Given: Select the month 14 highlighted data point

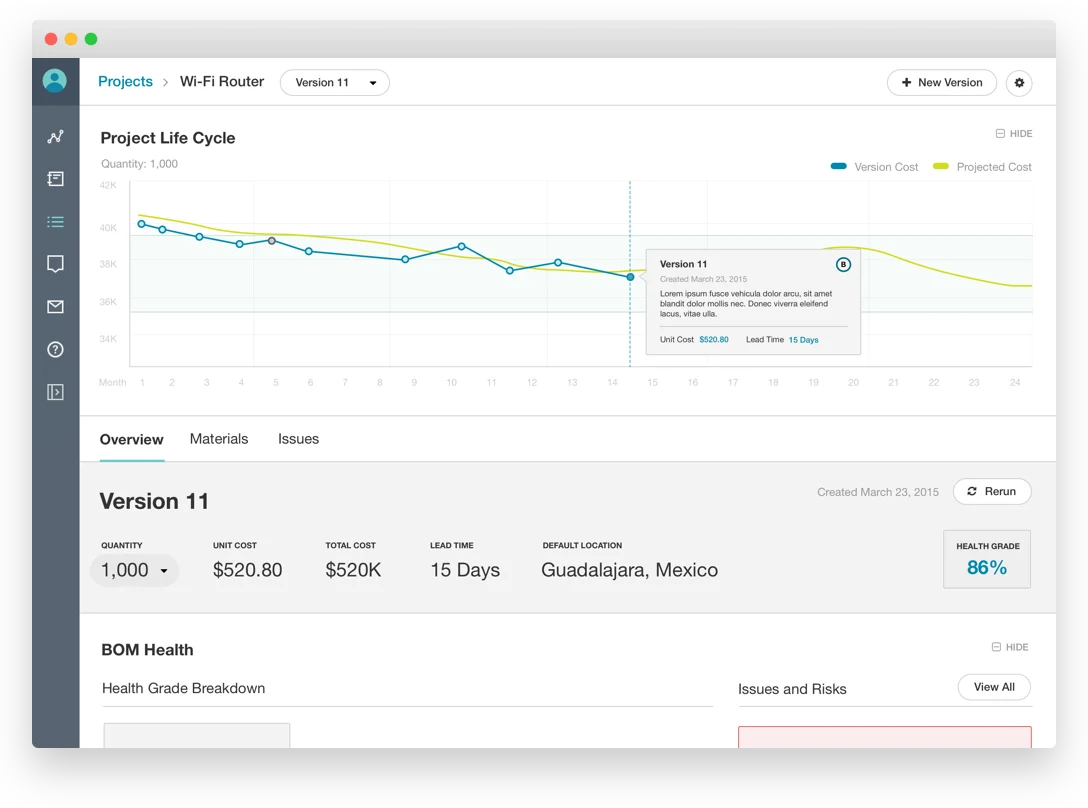Looking at the screenshot, I should [630, 277].
